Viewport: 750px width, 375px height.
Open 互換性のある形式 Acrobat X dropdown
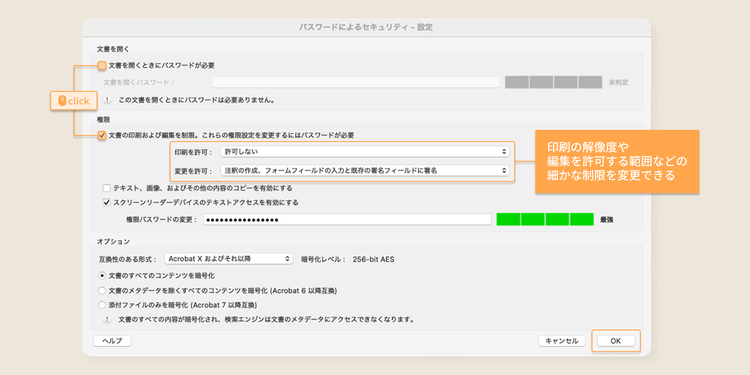coord(228,259)
